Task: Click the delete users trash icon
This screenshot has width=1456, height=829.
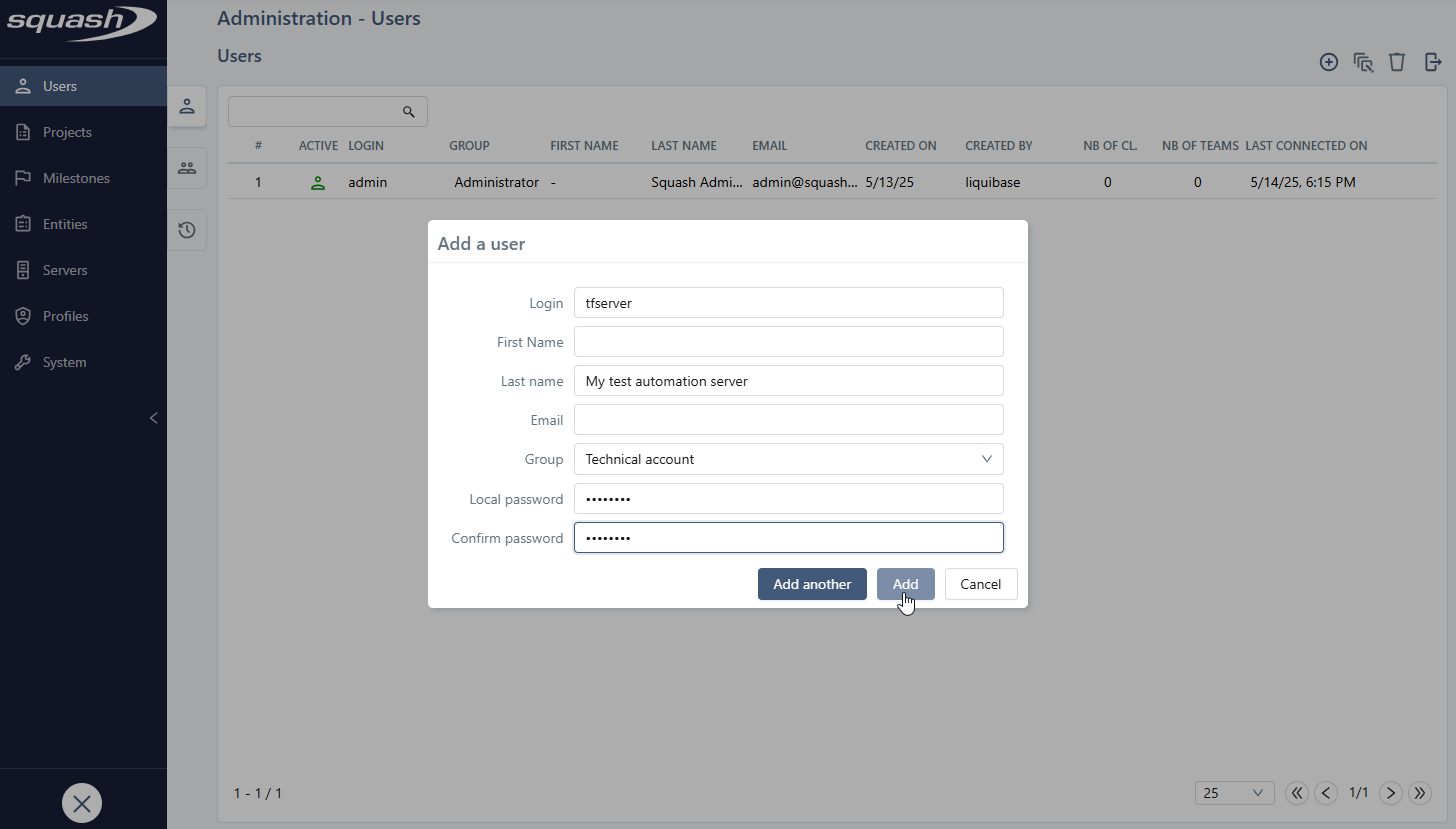Action: 1397,62
